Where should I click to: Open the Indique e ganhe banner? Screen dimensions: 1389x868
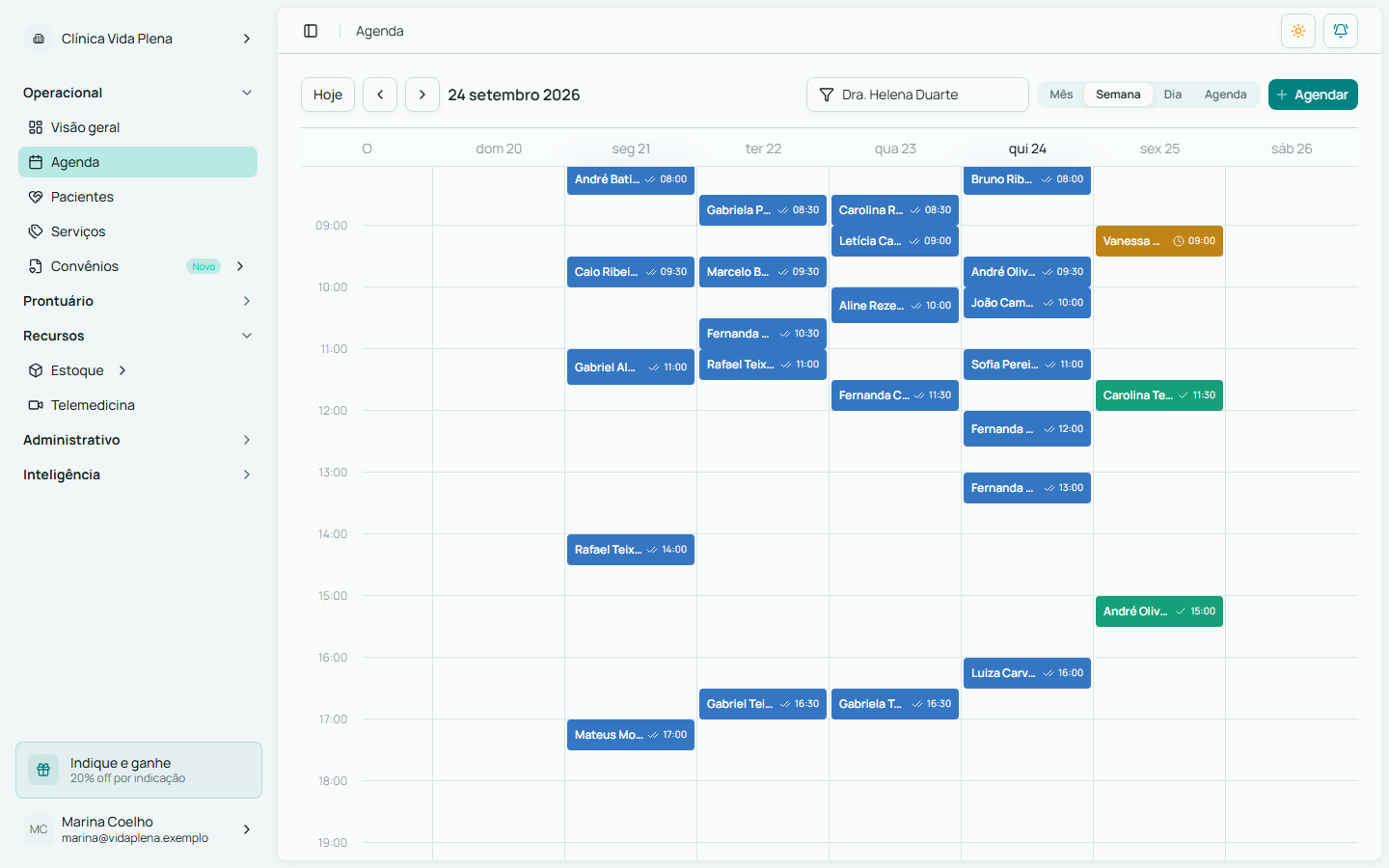point(139,770)
